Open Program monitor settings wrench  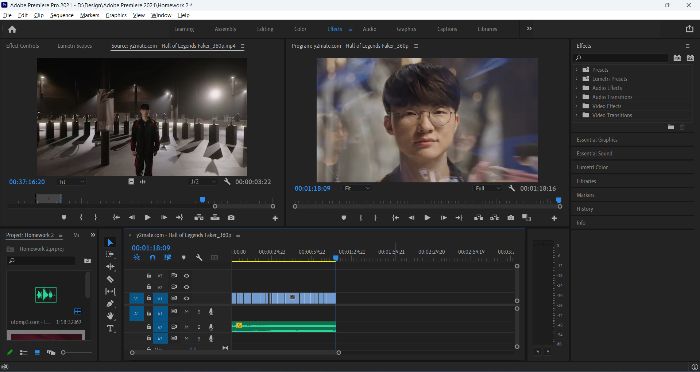[512, 188]
